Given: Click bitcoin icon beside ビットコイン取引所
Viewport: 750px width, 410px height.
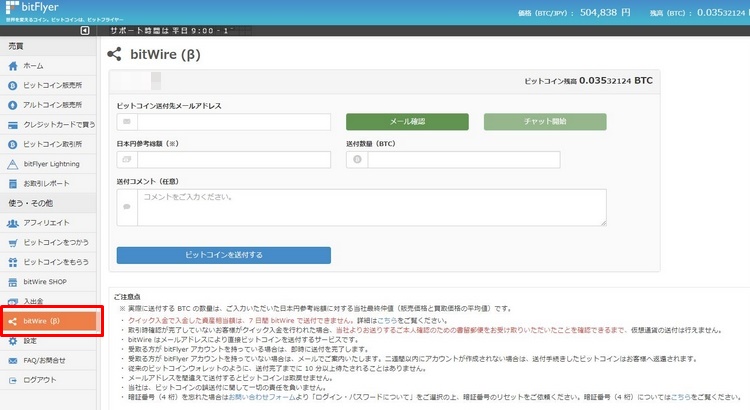Looking at the screenshot, I should [13, 144].
